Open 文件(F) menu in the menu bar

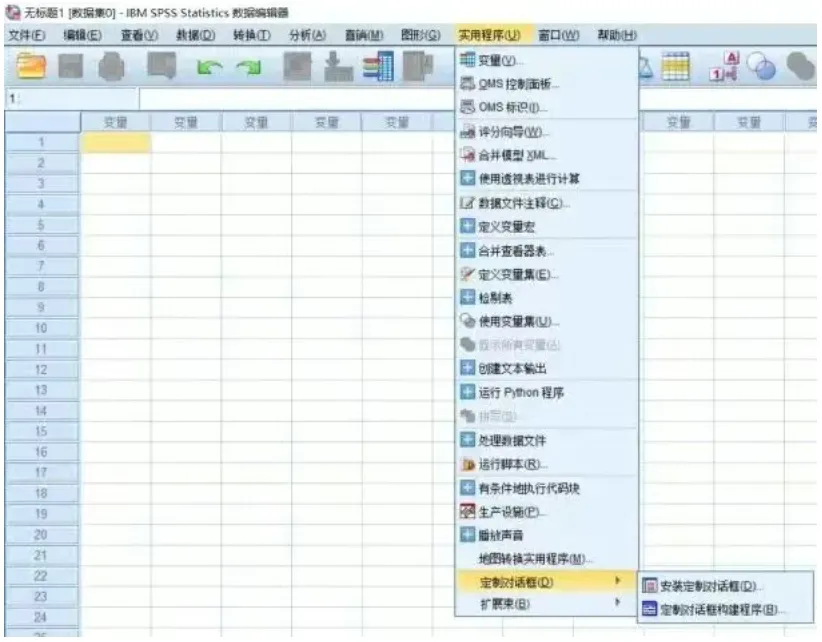[26, 35]
